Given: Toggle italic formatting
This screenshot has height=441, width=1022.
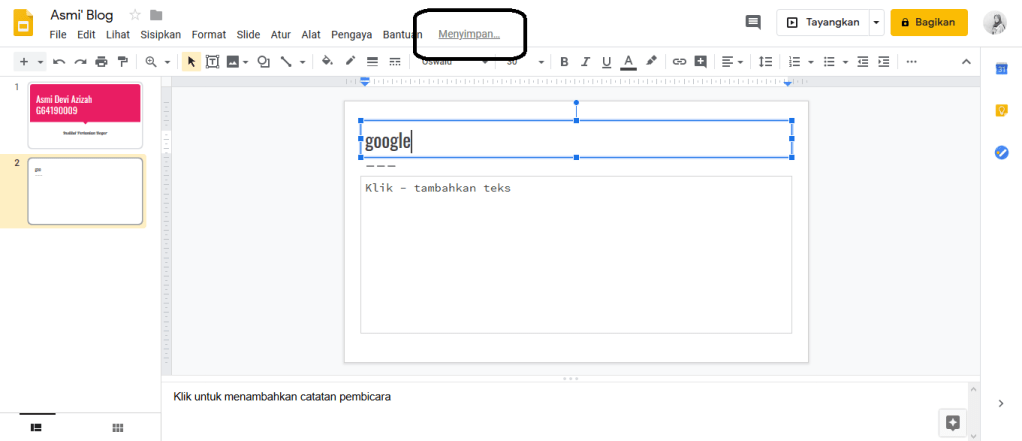Looking at the screenshot, I should point(585,62).
